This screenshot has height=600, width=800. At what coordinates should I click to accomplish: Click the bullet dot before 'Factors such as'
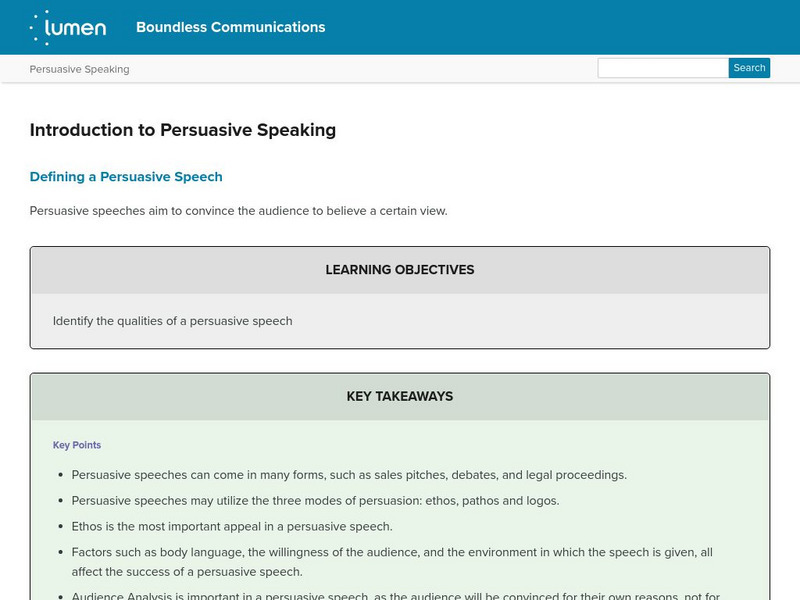(61, 552)
